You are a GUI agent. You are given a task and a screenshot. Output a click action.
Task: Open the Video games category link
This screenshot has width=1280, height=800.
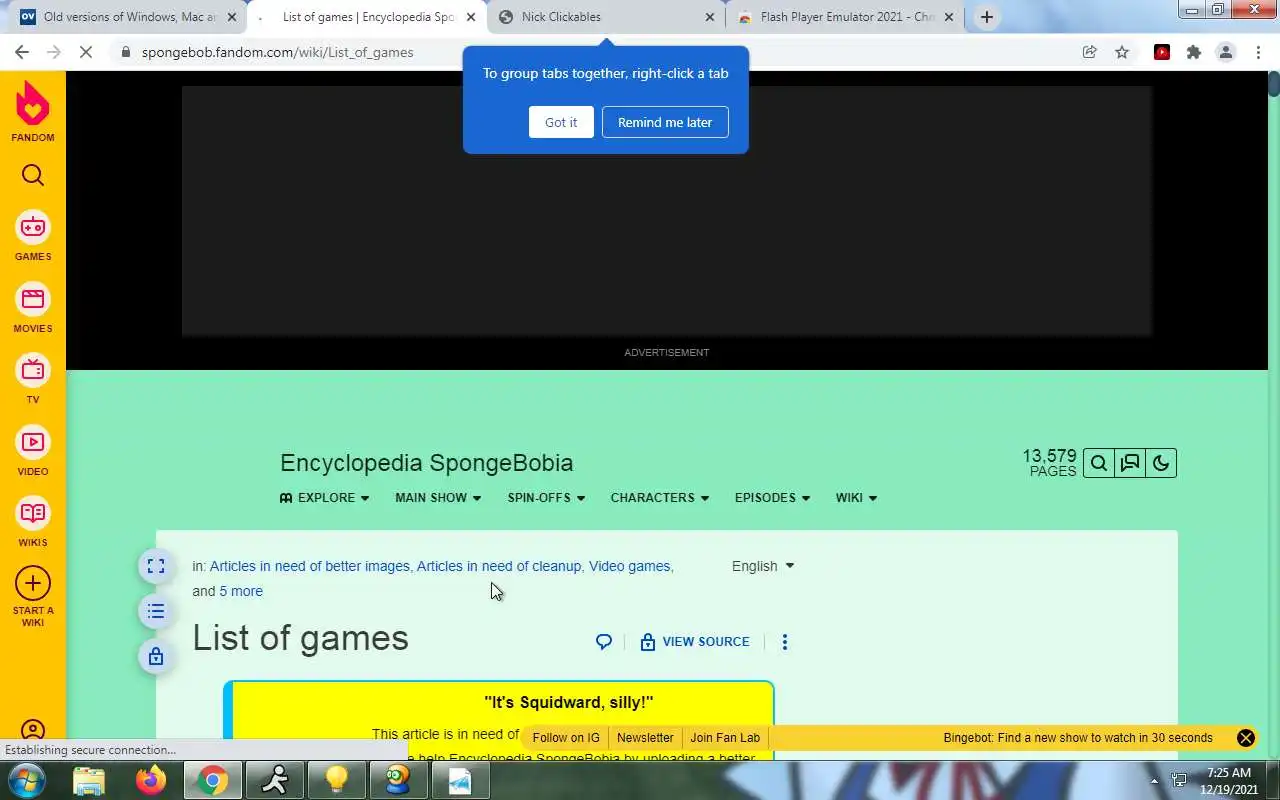pos(630,566)
